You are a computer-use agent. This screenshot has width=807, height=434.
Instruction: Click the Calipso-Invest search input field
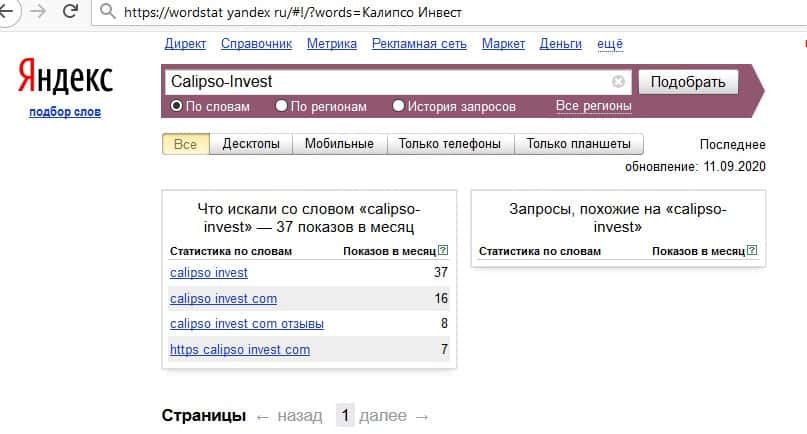click(390, 82)
